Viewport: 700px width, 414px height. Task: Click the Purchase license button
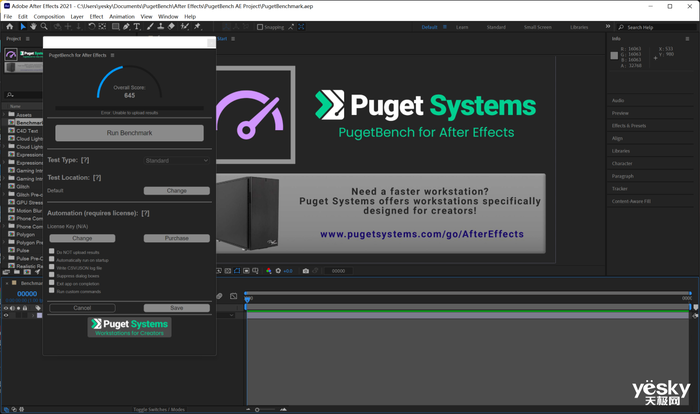(176, 238)
